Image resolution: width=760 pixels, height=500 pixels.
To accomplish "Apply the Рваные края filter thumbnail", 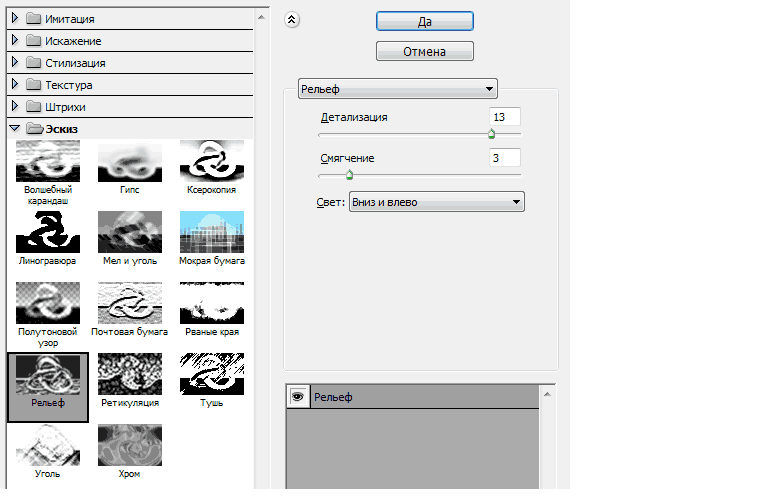I will (210, 302).
